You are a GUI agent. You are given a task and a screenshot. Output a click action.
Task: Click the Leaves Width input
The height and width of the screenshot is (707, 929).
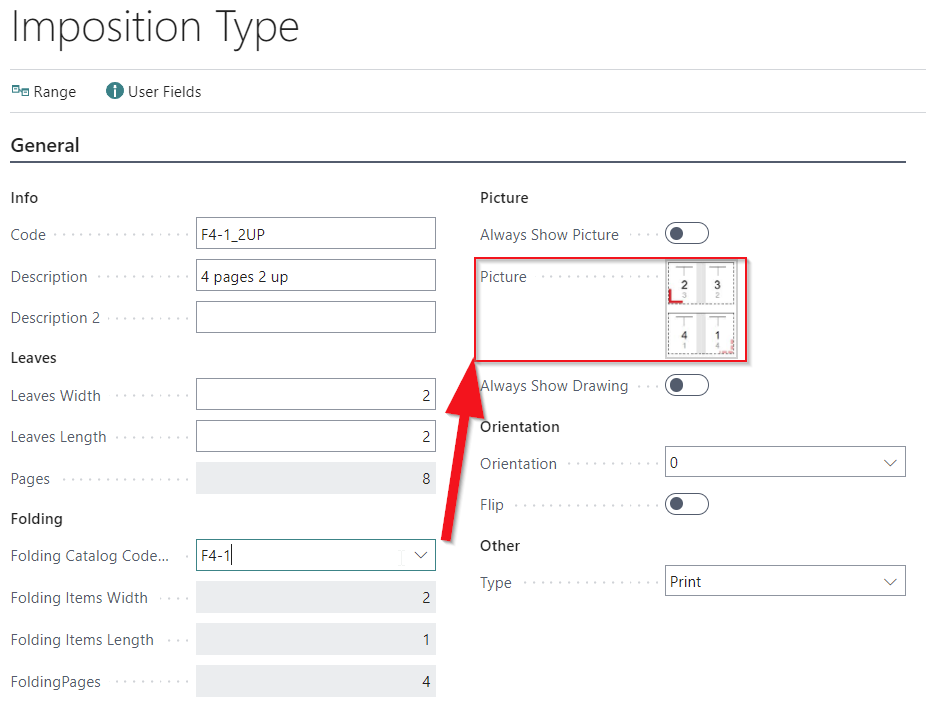(x=315, y=395)
